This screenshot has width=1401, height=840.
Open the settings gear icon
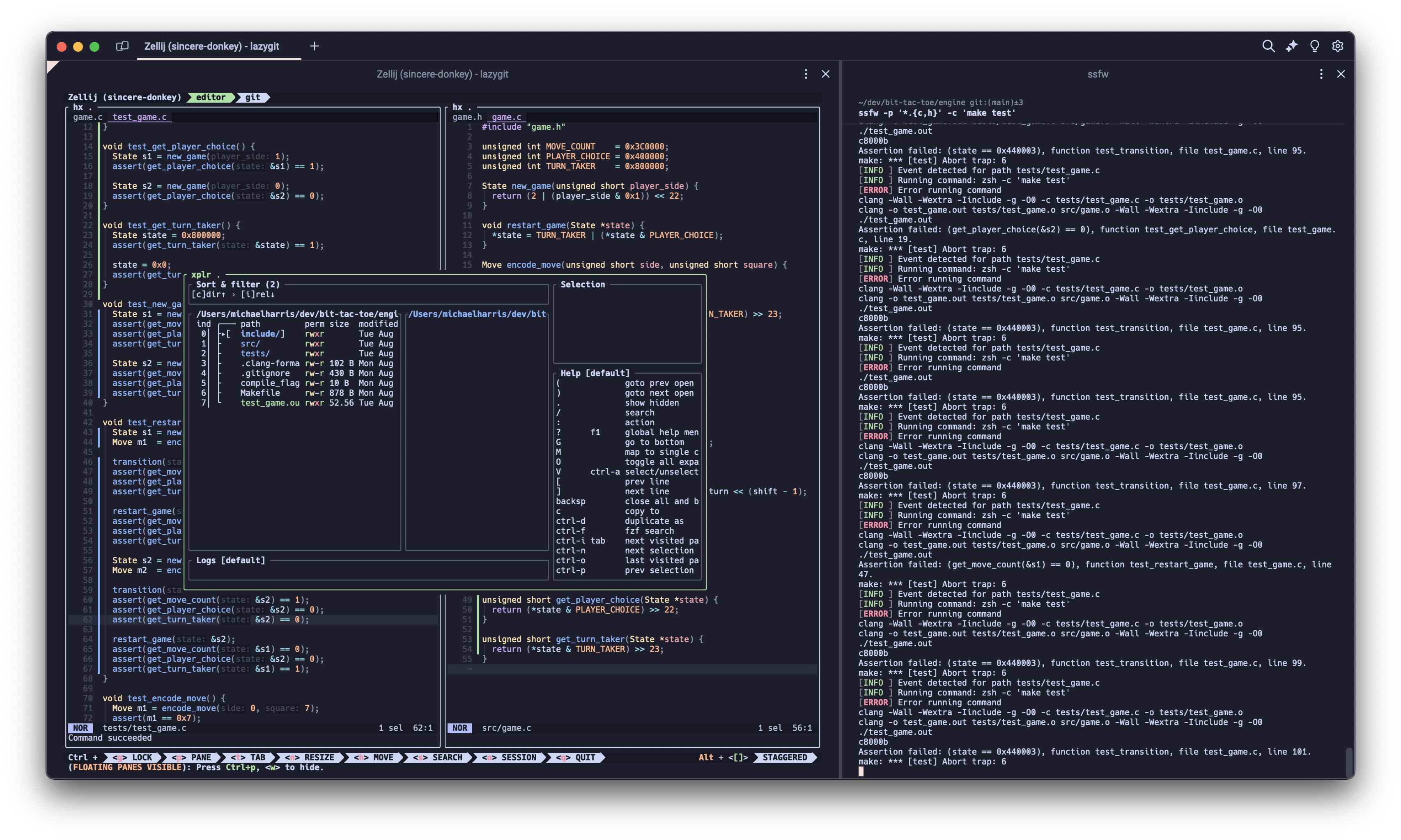point(1338,46)
